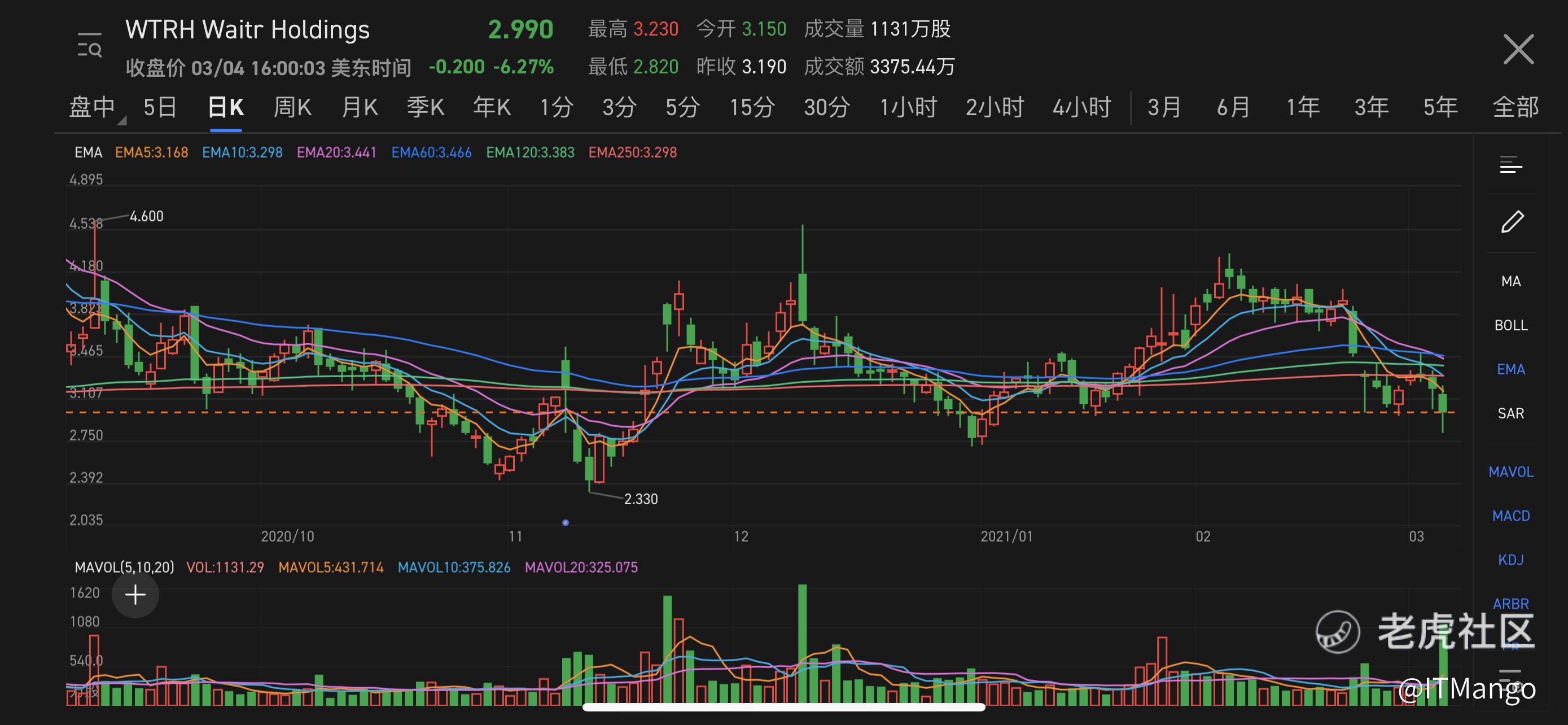1568x725 pixels.
Task: Choose the 15分 interval
Action: tap(752, 108)
